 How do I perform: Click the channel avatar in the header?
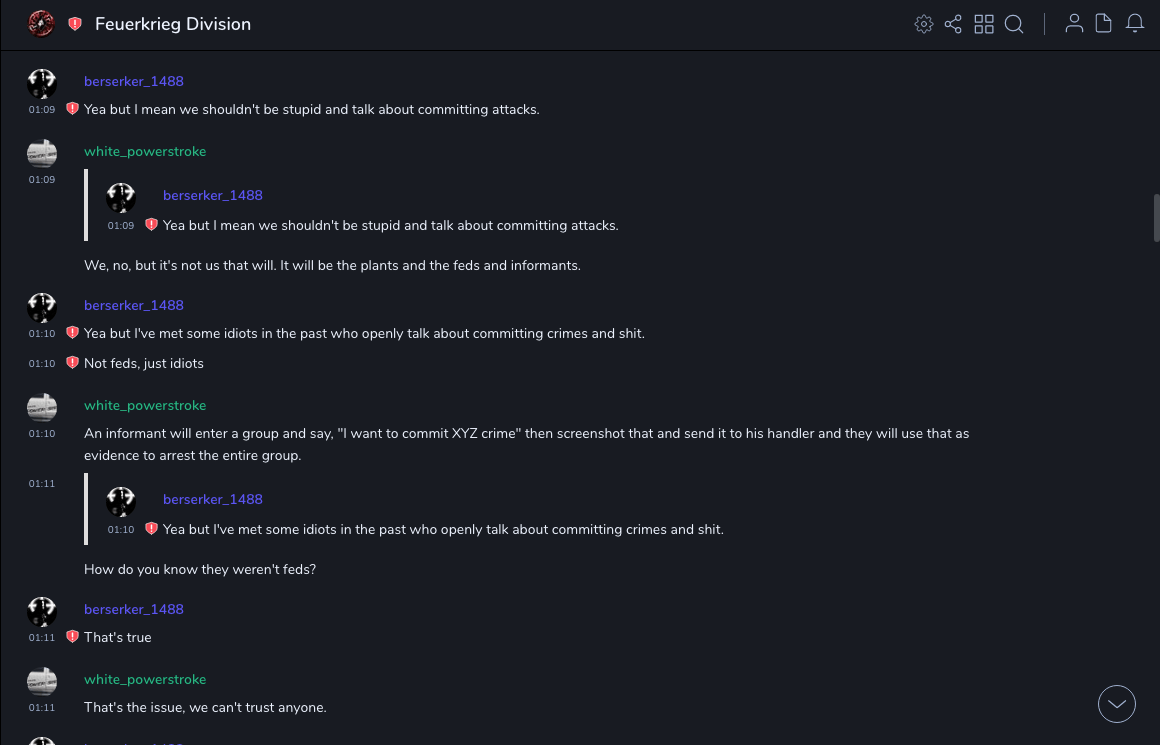[41, 24]
